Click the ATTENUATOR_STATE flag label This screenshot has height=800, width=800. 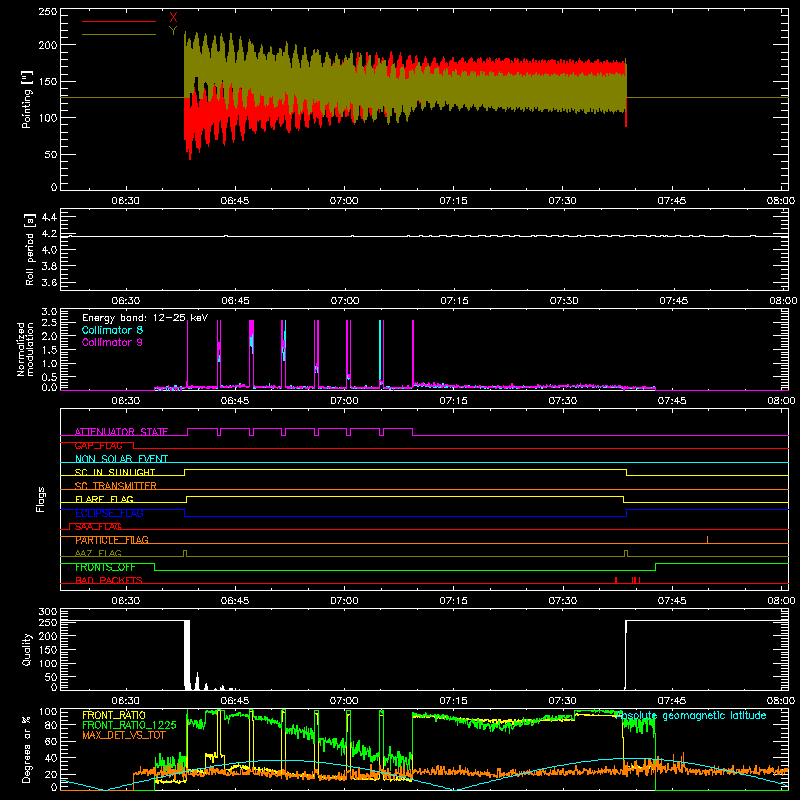click(x=121, y=432)
